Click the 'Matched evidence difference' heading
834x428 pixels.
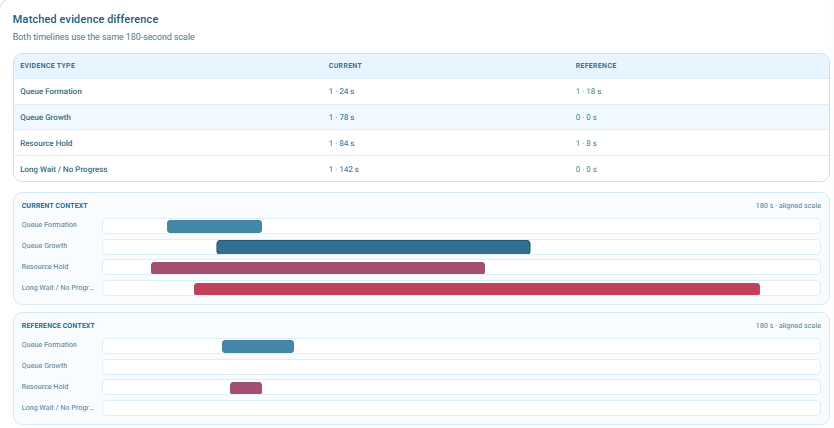tap(86, 19)
